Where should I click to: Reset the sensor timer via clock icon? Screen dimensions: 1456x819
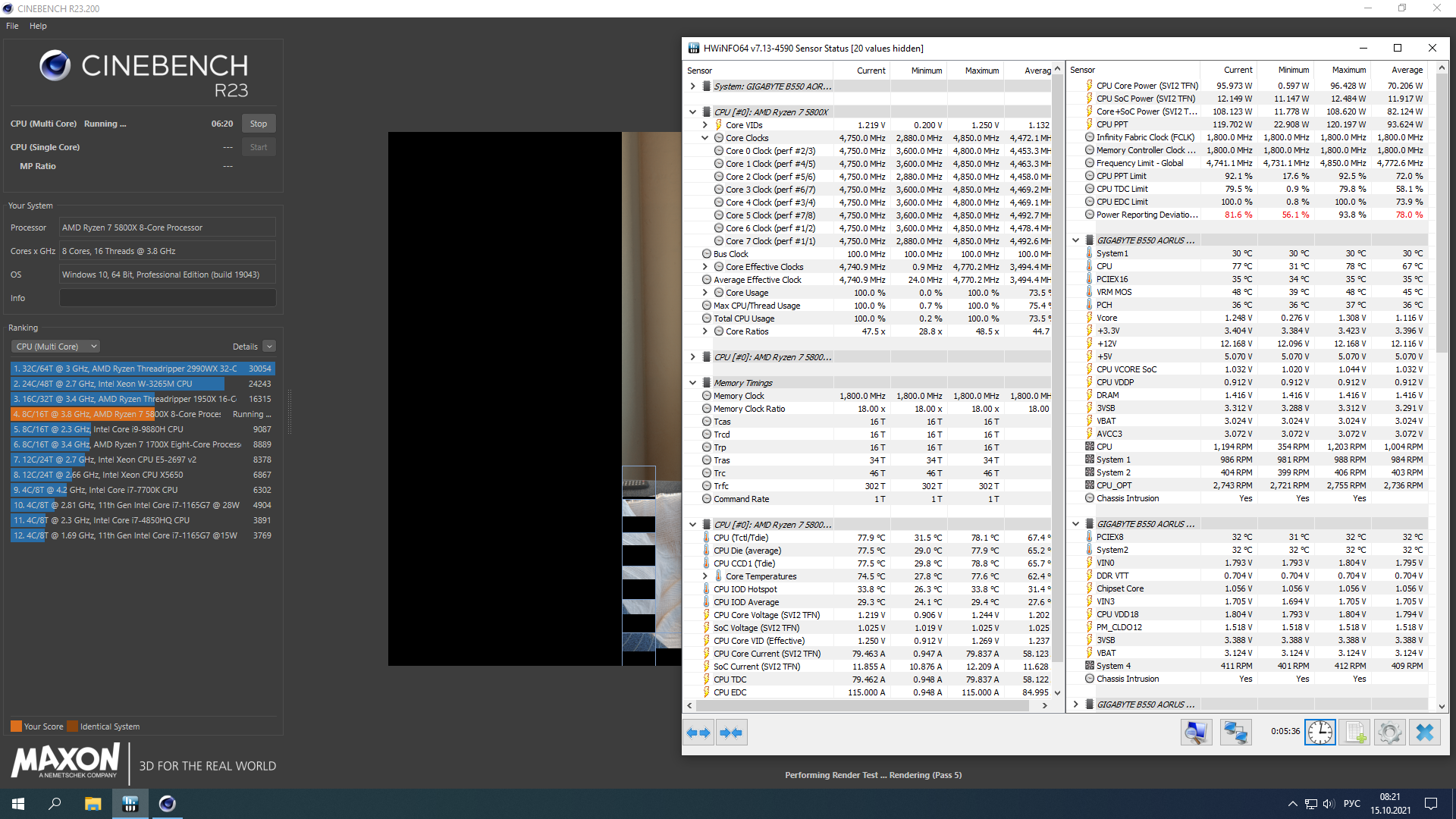point(1319,733)
